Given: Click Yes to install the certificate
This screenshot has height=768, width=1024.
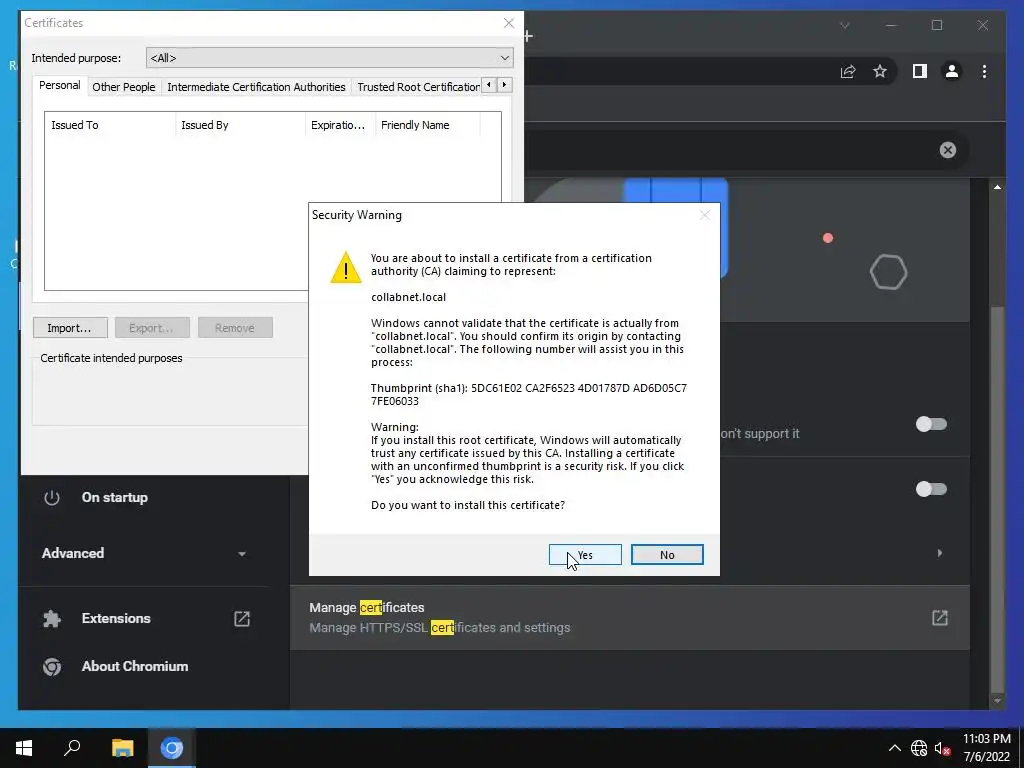Looking at the screenshot, I should 585,554.
